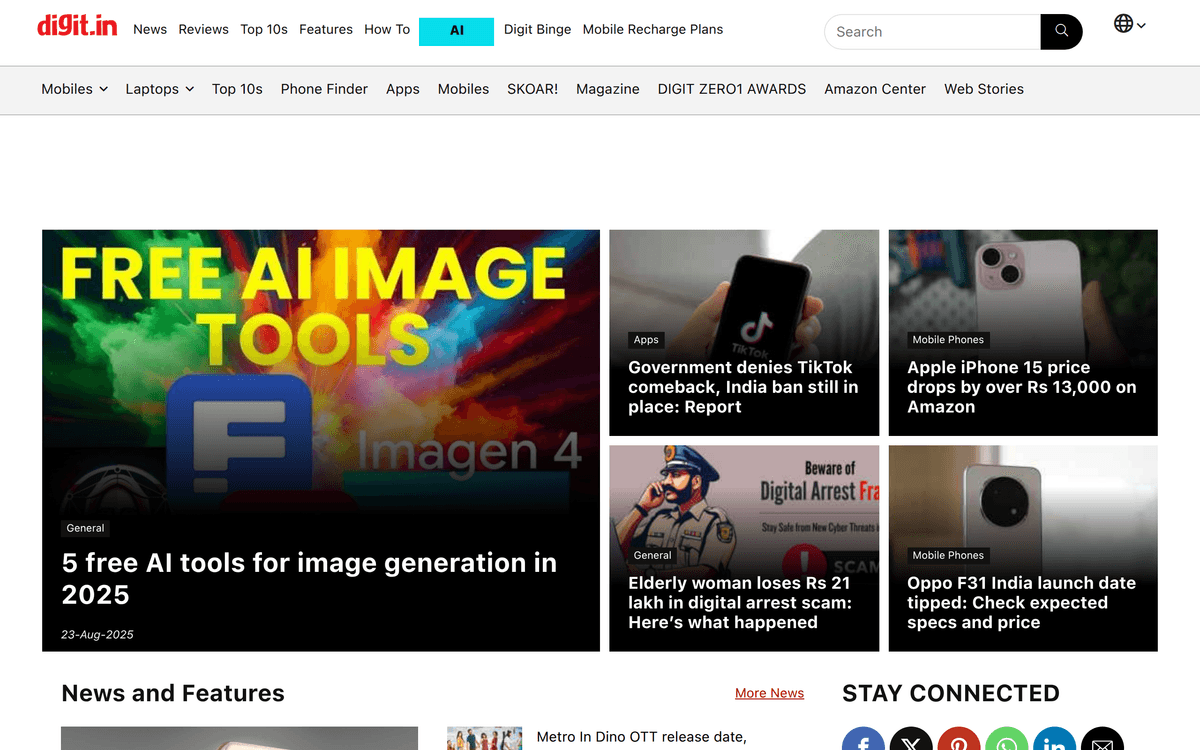The height and width of the screenshot is (750, 1200).
Task: Open TikTok comeback article headline
Action: click(743, 387)
